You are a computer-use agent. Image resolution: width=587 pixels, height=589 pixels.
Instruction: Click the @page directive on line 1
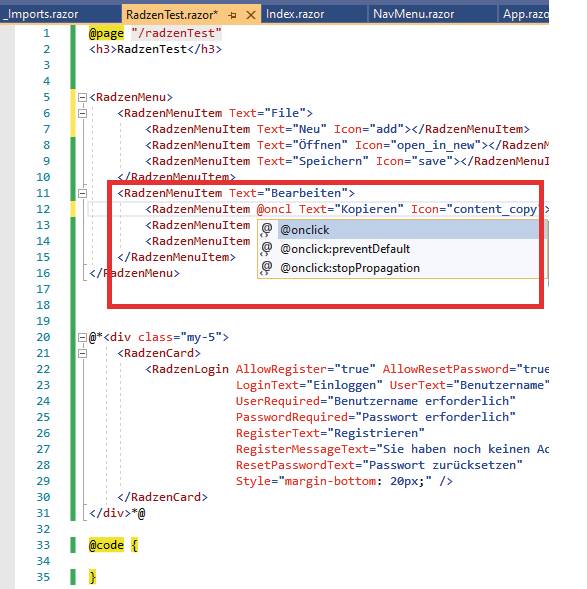pos(106,33)
